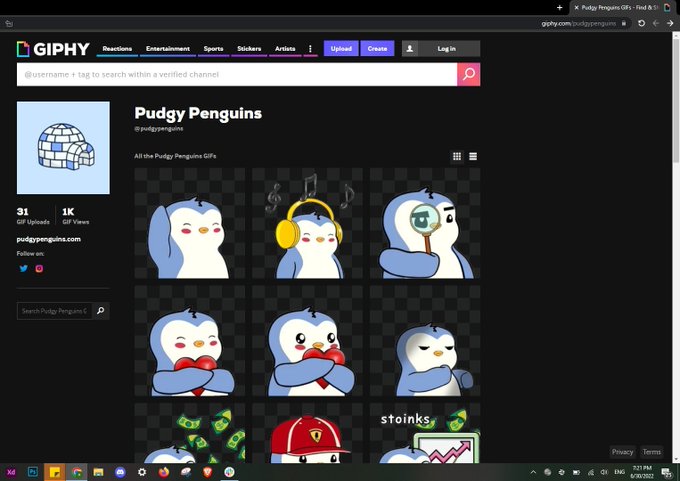This screenshot has height=481, width=680.
Task: Open the sleepy penguin fist-bump GIF
Action: 425,341
